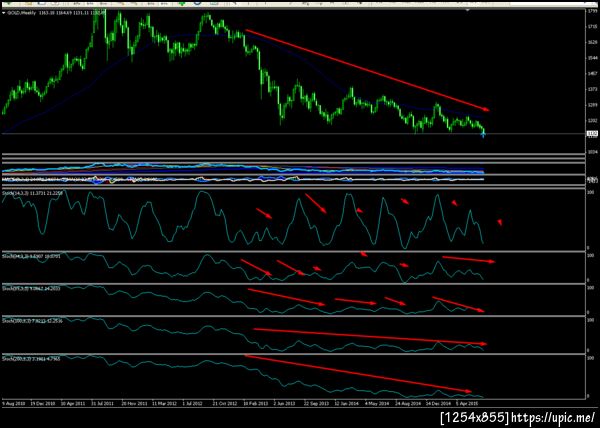Click the 1457 price axis value

[592, 73]
